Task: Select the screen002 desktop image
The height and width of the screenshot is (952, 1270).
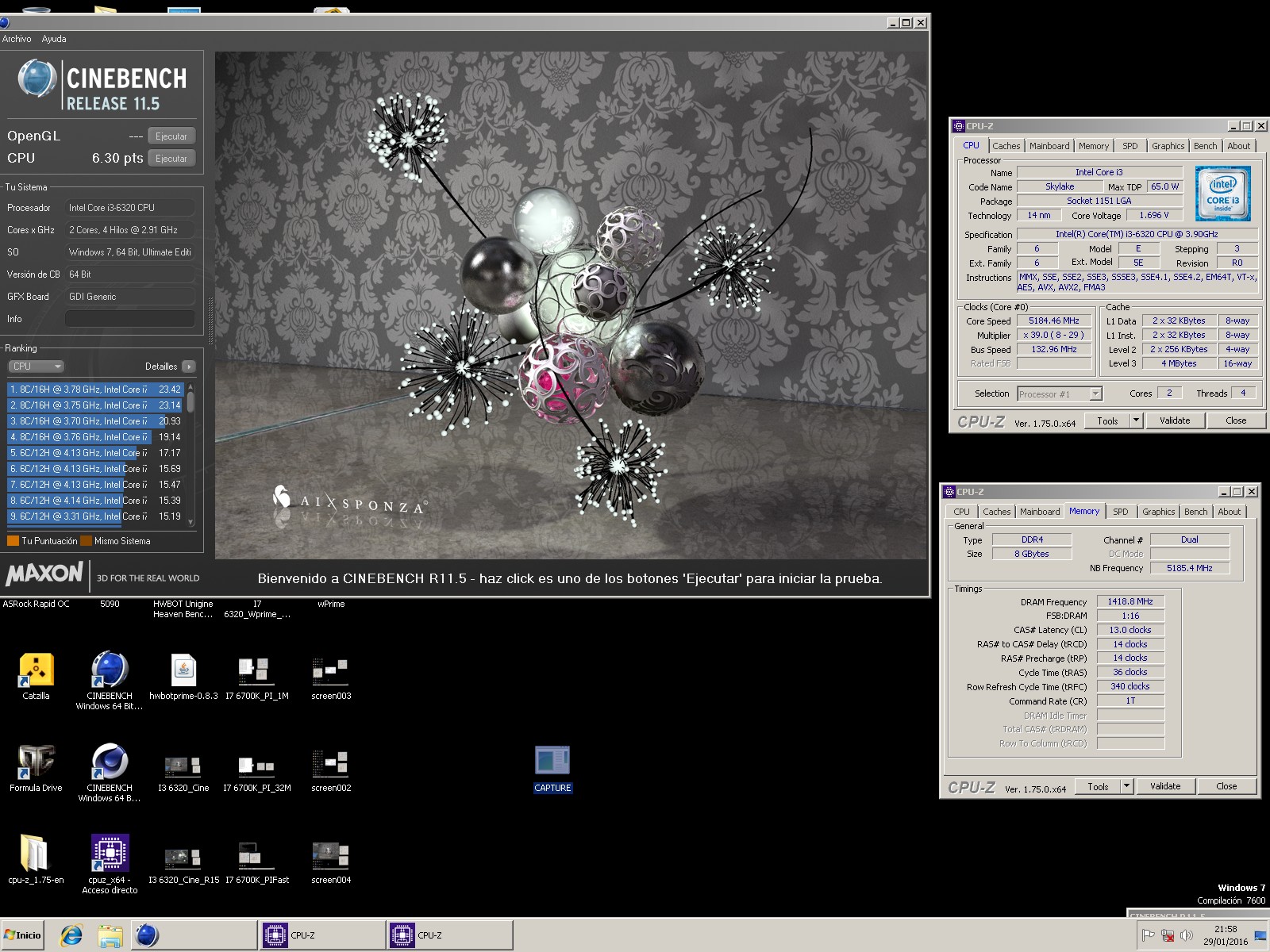Action: [331, 769]
